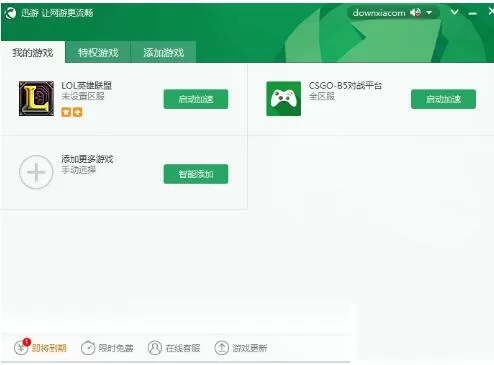494x365 pixels.
Task: Open the main menu chevron in title bar
Action: [454, 12]
